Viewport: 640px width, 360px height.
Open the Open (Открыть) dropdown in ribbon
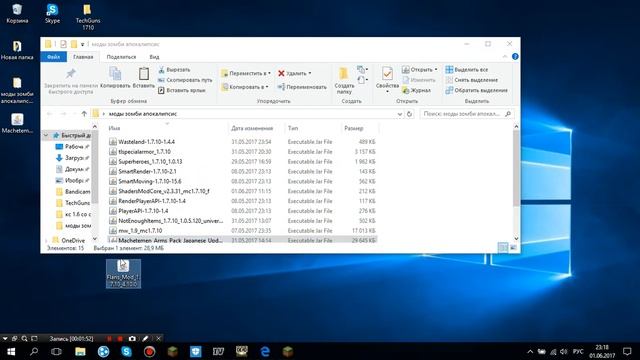click(420, 69)
